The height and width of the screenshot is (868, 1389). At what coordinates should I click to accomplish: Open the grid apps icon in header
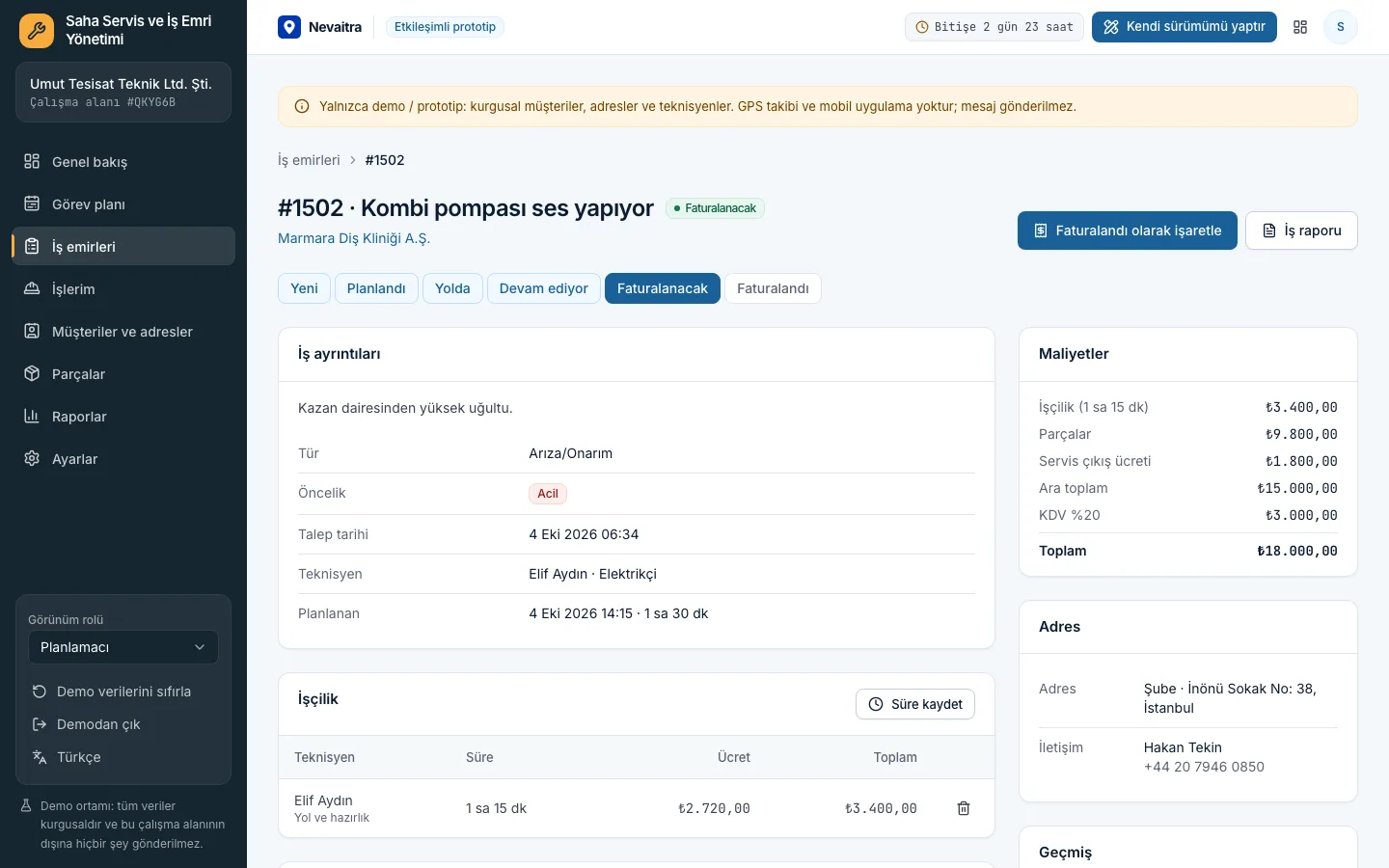[1300, 27]
